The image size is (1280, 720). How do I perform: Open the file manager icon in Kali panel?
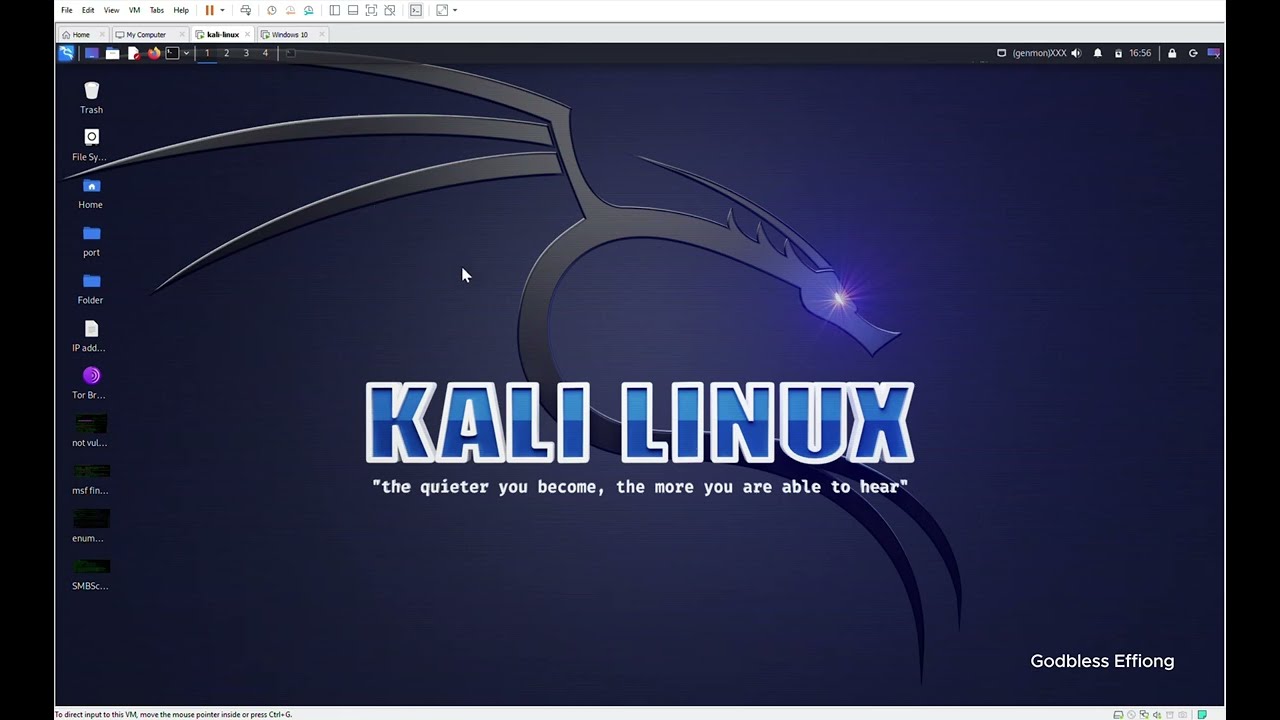(x=113, y=53)
